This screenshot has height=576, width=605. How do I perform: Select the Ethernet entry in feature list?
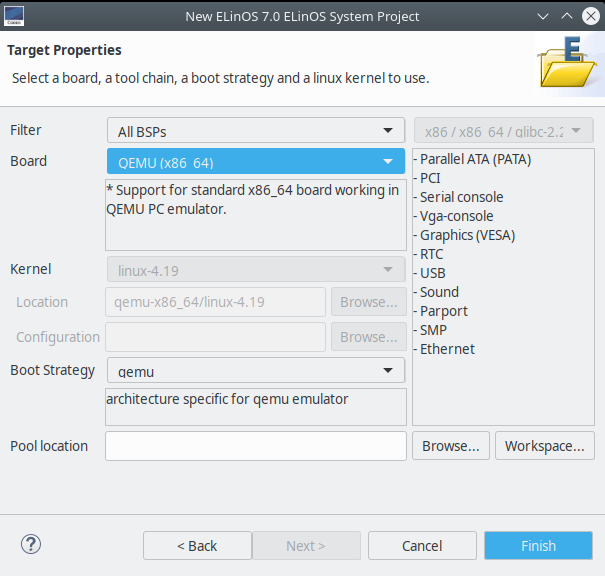447,349
